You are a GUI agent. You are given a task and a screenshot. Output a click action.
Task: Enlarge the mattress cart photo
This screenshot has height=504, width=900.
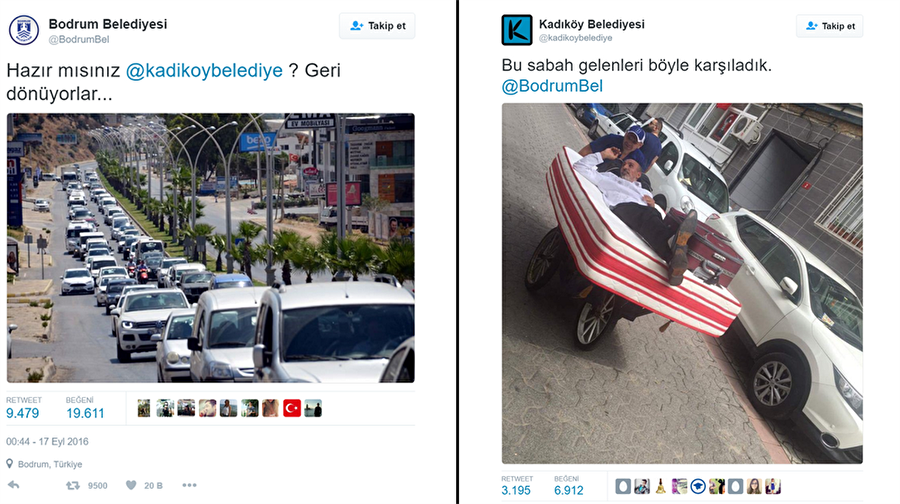tap(682, 283)
